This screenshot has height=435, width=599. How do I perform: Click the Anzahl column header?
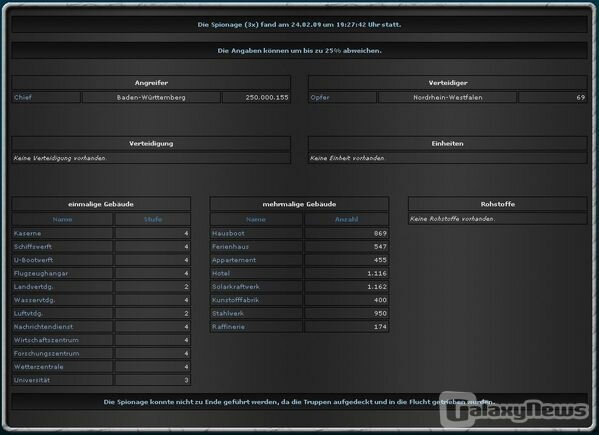click(x=346, y=220)
